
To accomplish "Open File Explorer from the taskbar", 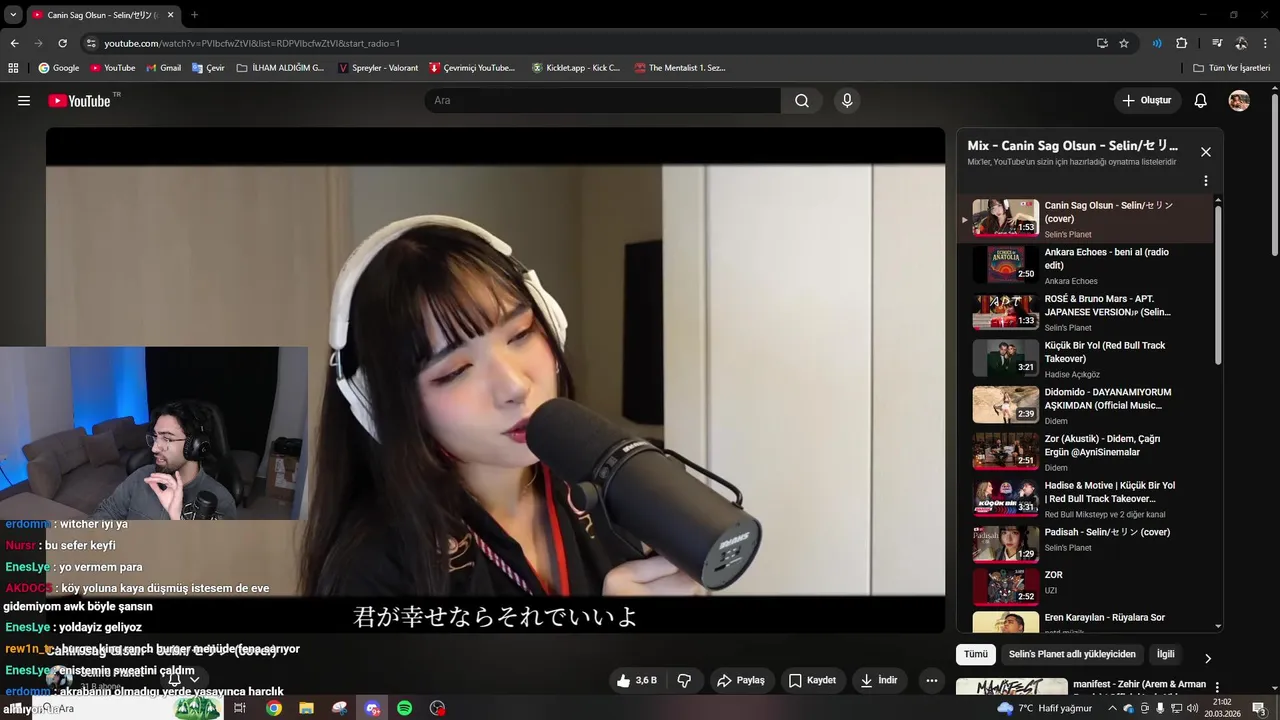I will pos(306,708).
